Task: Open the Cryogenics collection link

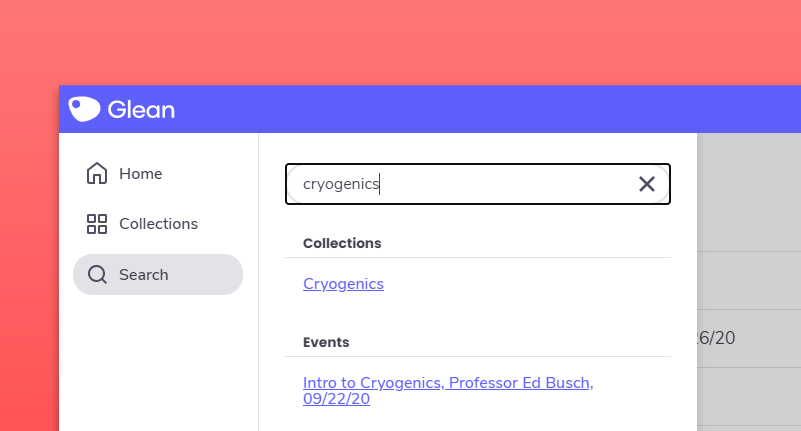Action: tap(343, 284)
